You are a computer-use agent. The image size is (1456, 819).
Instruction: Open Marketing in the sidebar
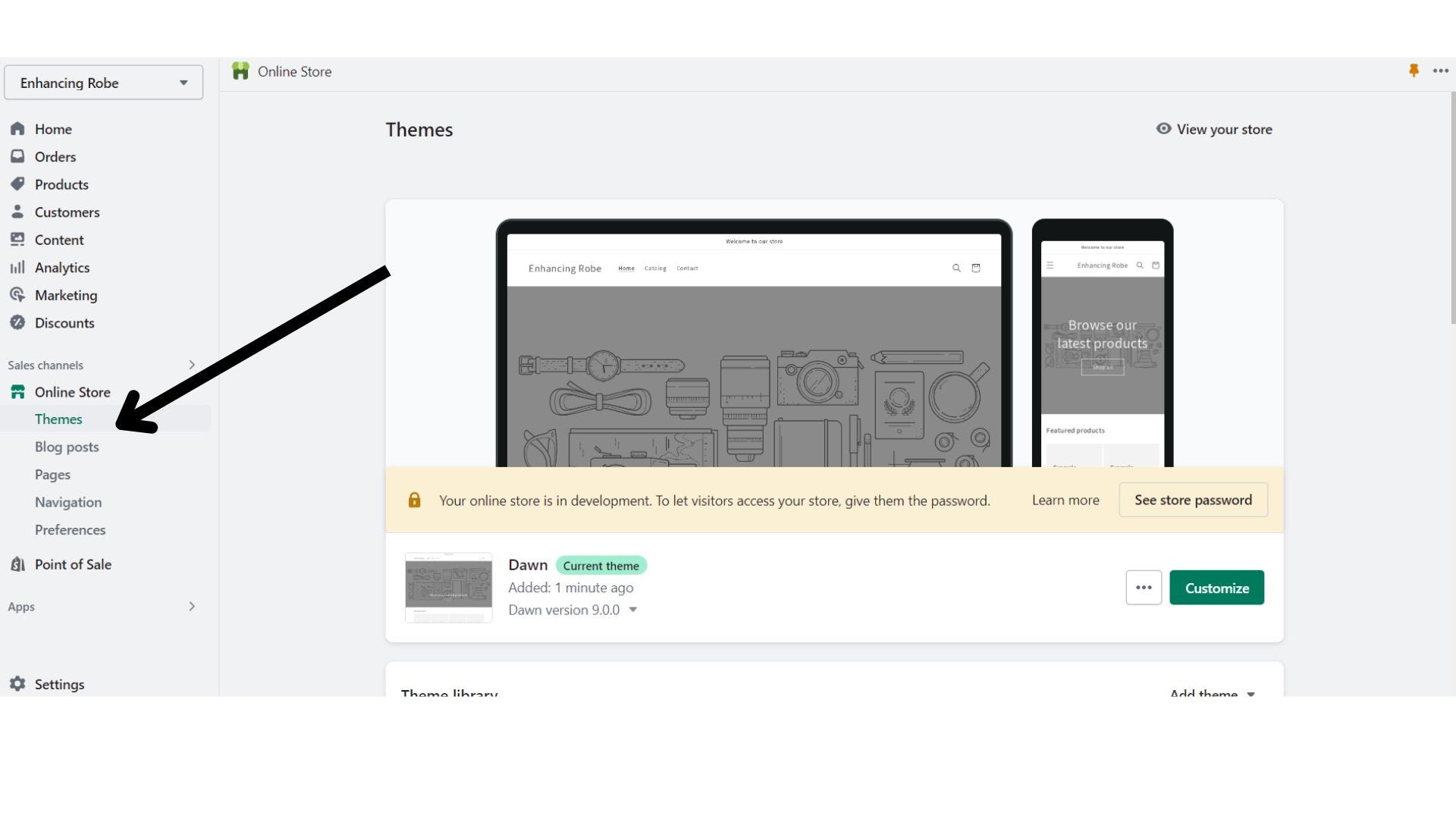[66, 295]
